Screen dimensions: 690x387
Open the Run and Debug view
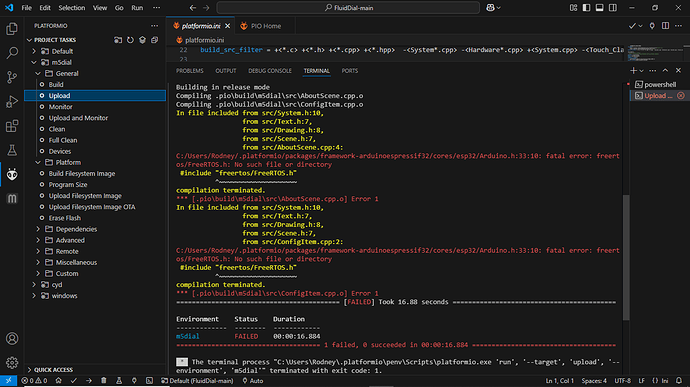click(x=12, y=102)
